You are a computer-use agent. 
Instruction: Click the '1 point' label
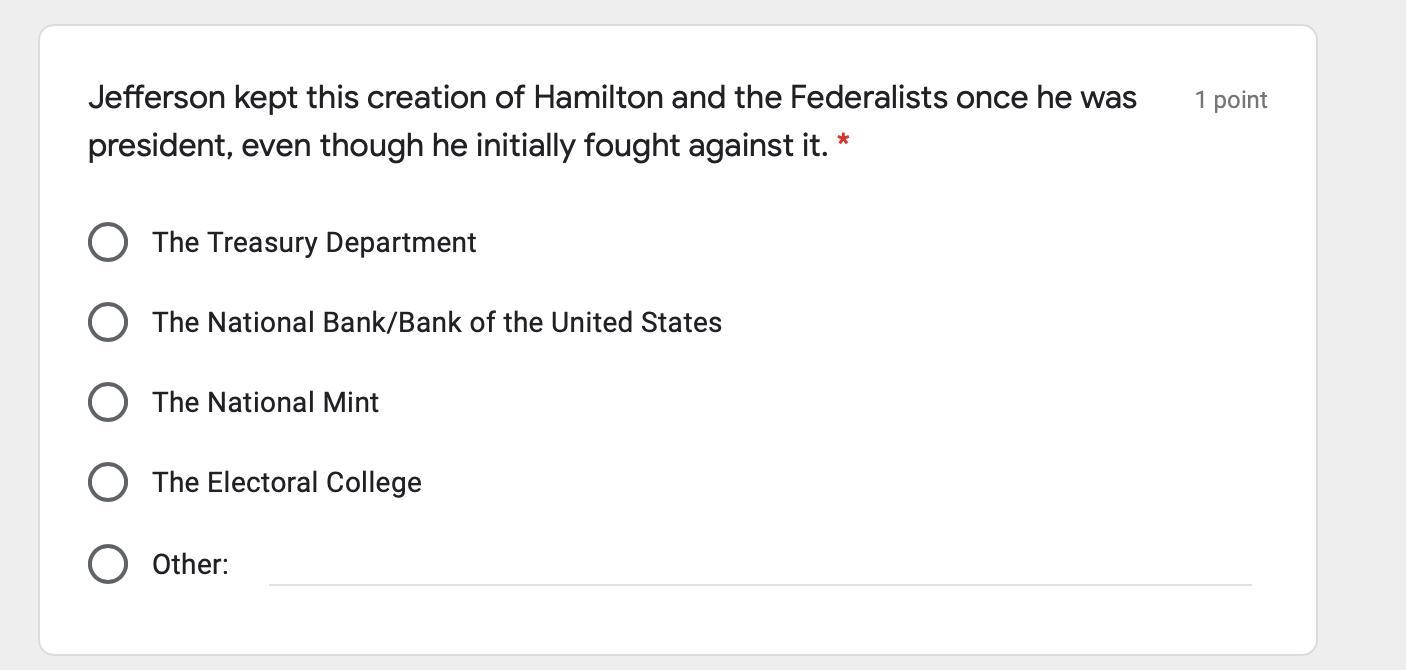[x=1231, y=100]
